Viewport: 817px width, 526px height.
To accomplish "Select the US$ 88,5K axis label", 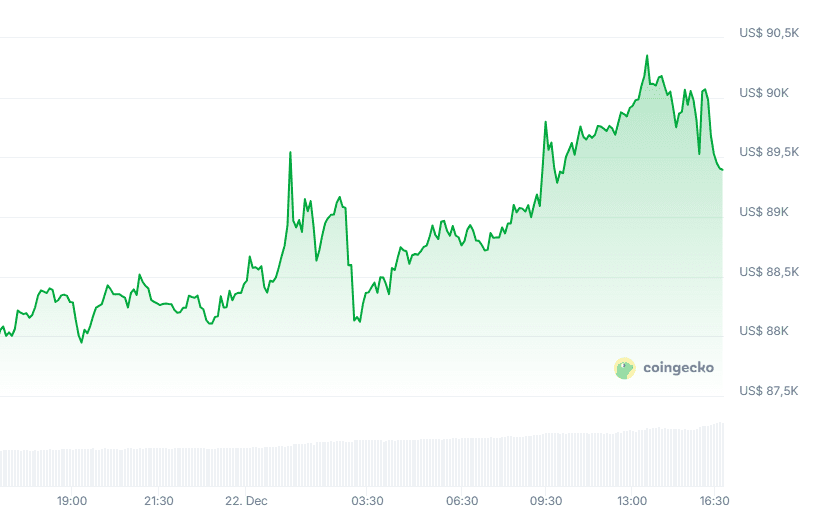I will 769,272.
